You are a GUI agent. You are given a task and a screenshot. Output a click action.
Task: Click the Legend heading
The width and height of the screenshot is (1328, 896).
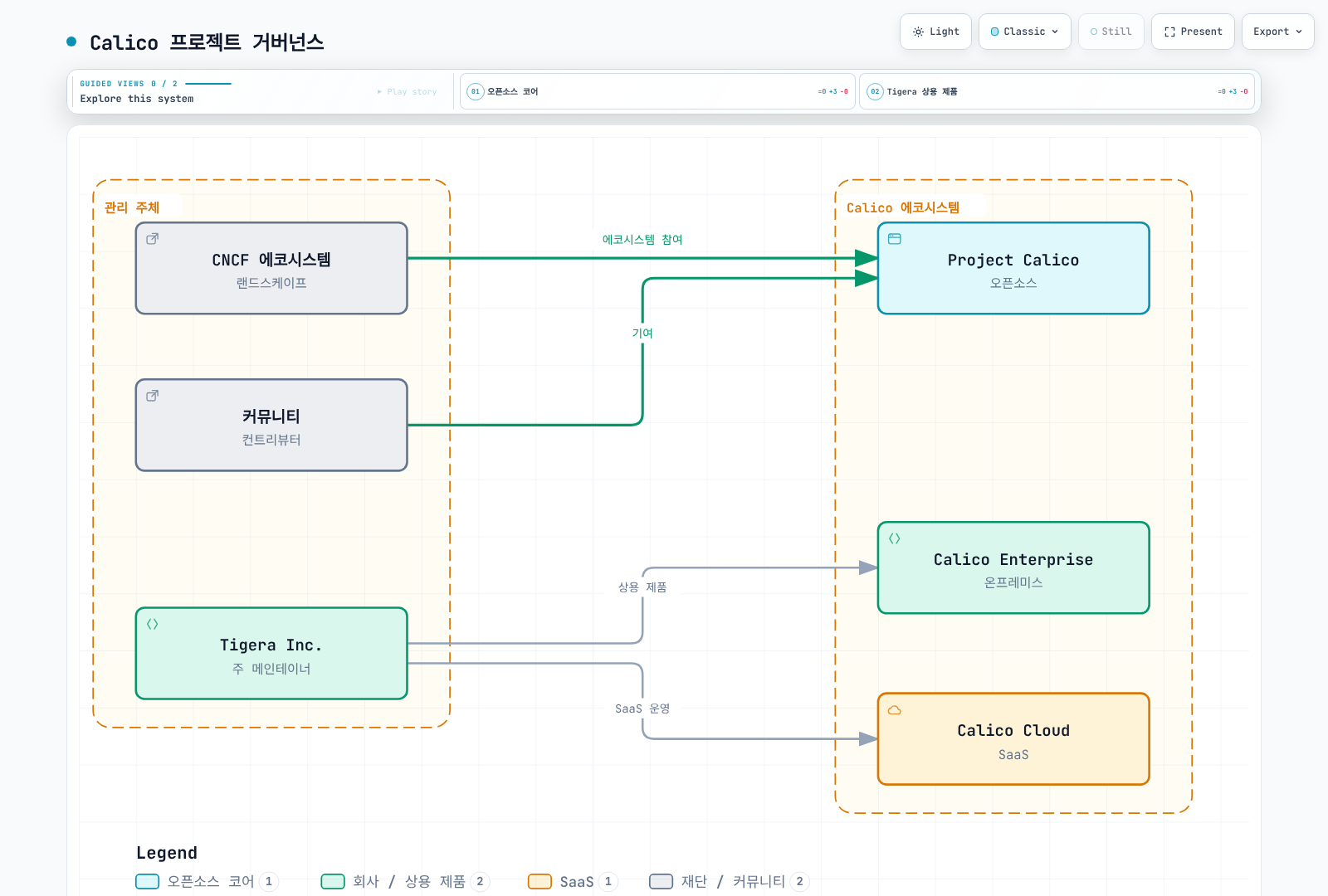click(167, 853)
